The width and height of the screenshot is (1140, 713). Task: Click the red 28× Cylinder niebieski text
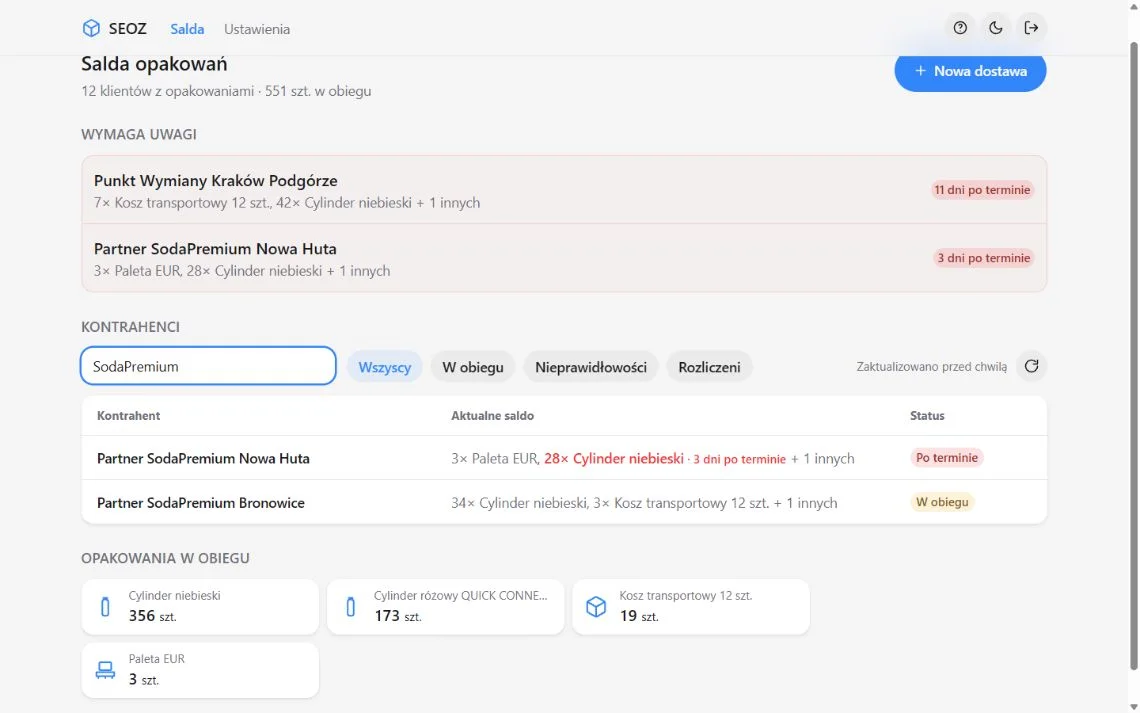pos(614,459)
